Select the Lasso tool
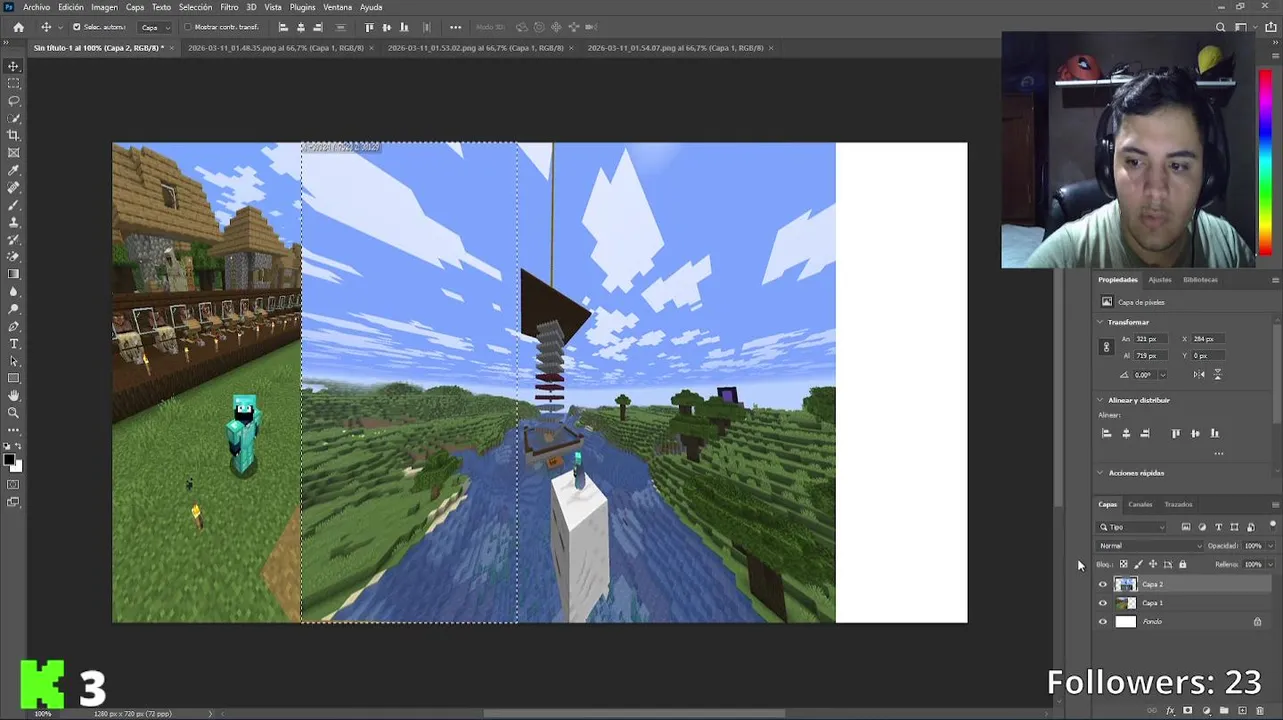1283x720 pixels. (x=14, y=101)
